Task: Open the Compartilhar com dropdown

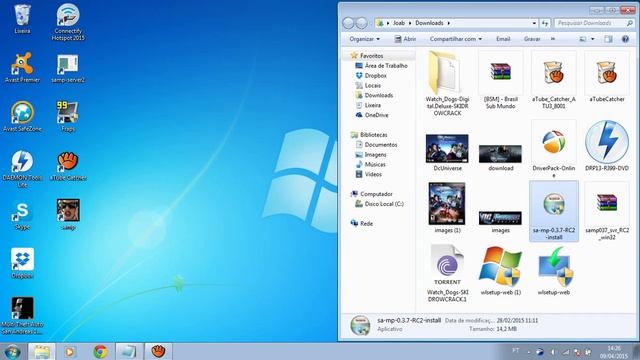Action: tap(456, 39)
